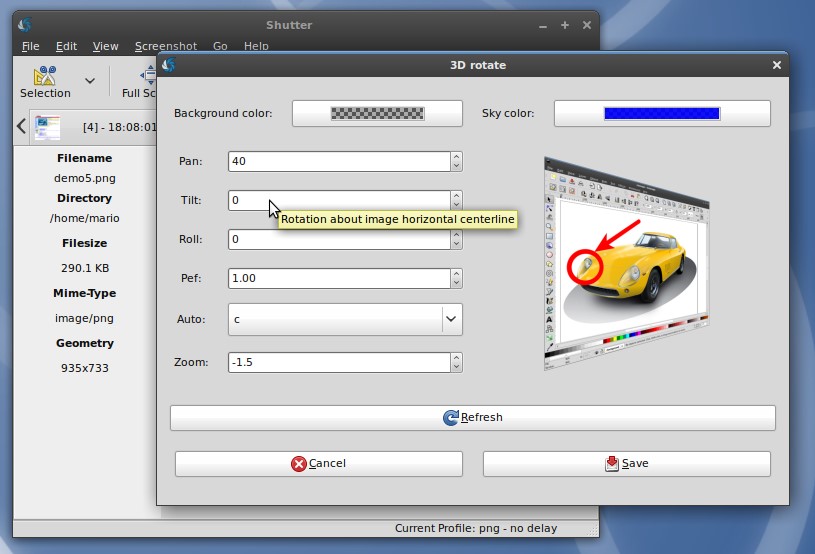Open the Edit menu
The width and height of the screenshot is (815, 554).
pos(66,46)
